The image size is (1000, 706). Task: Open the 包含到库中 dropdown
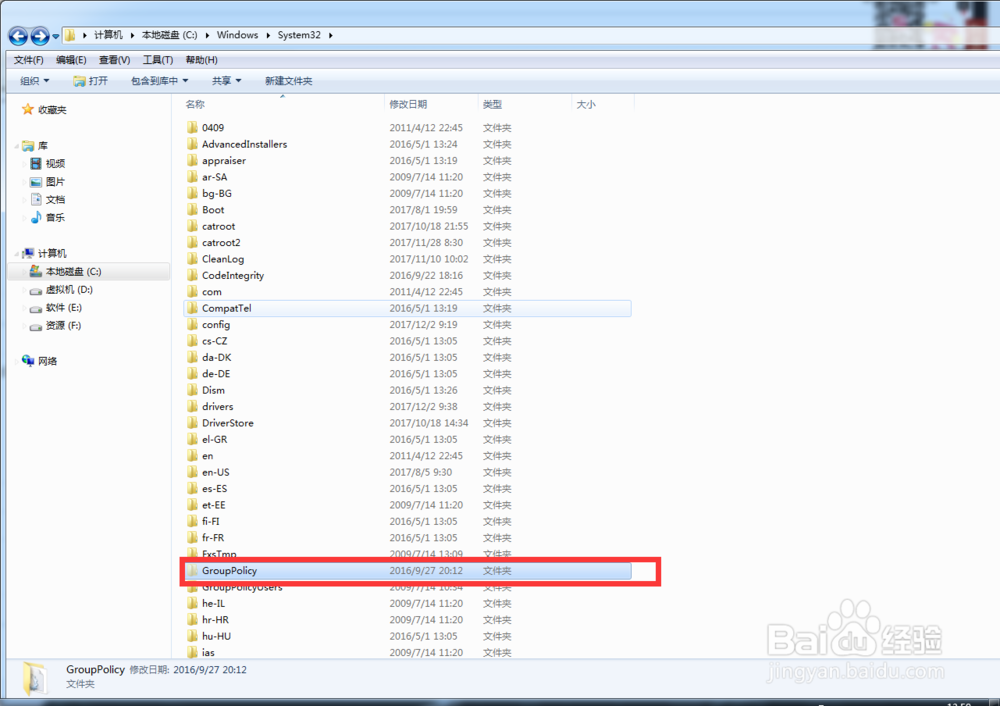[x=159, y=81]
